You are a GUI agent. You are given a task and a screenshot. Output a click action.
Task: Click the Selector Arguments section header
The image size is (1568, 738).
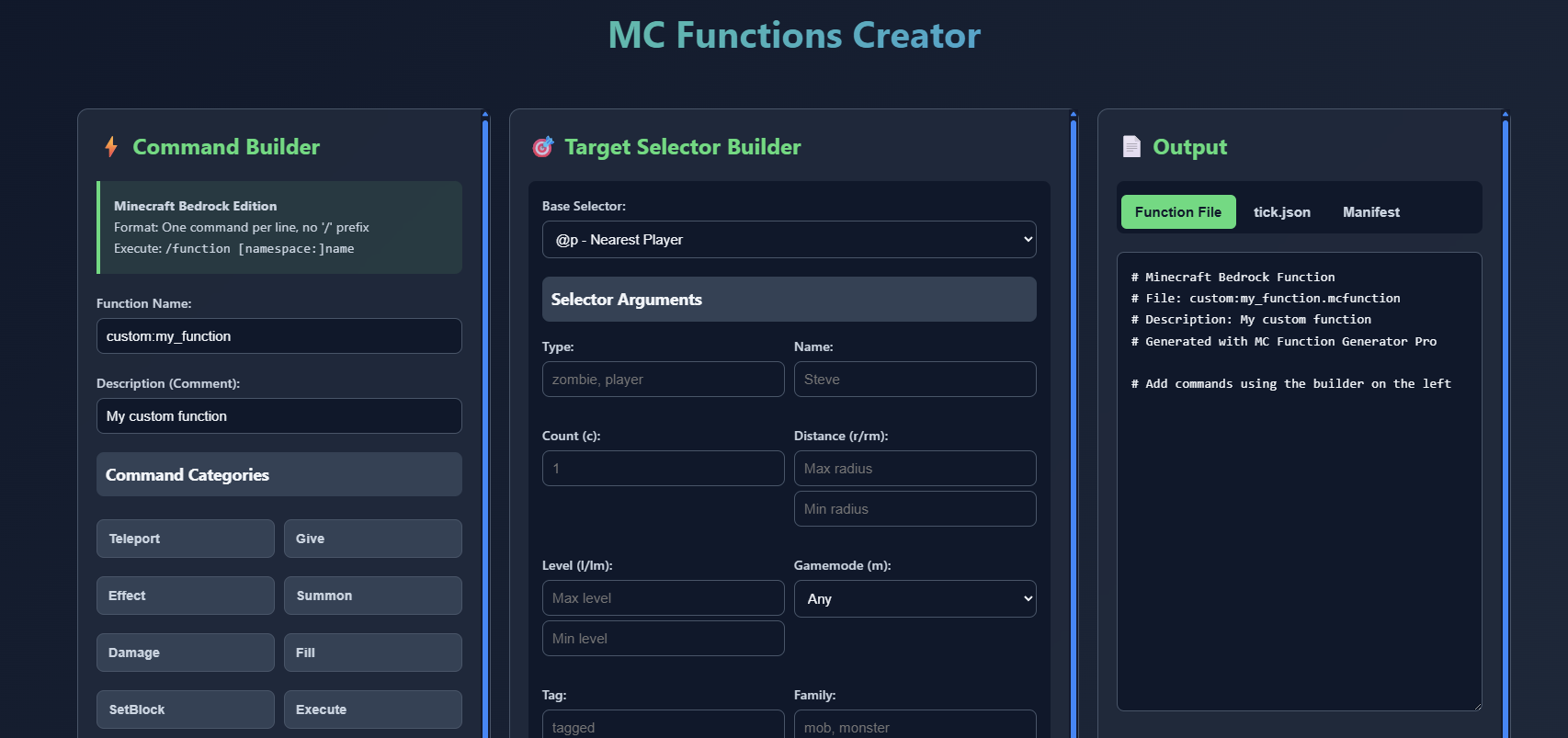(x=789, y=300)
